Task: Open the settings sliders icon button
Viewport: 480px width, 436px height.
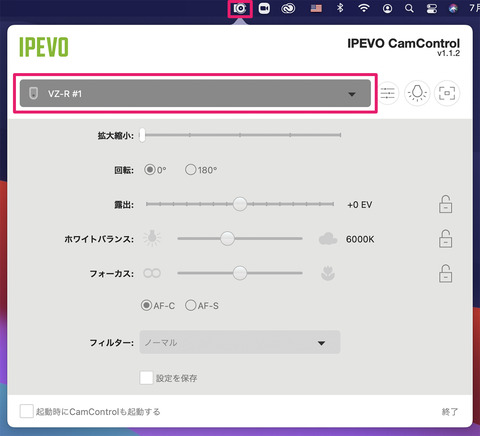Action: tap(388, 93)
